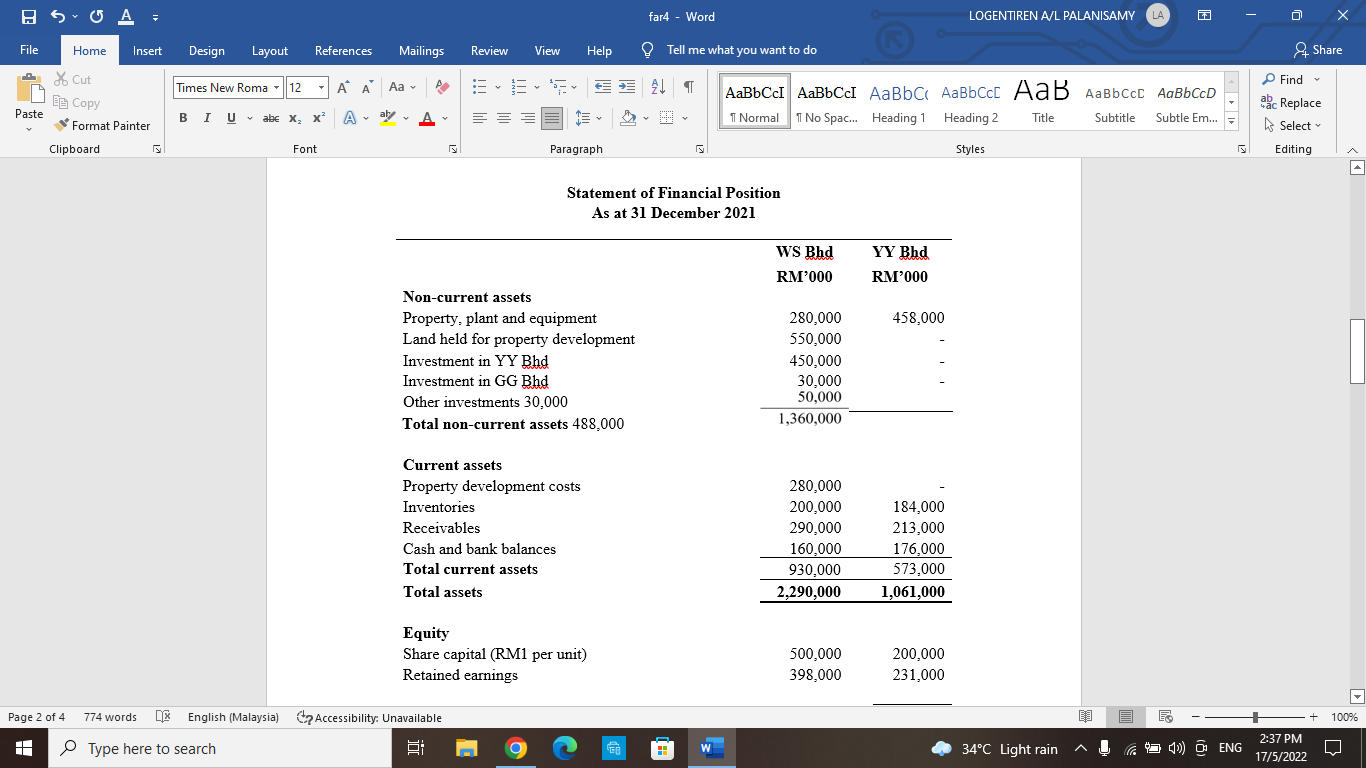This screenshot has height=768, width=1366.
Task: Click Replace in the Editing group
Action: 1291,102
